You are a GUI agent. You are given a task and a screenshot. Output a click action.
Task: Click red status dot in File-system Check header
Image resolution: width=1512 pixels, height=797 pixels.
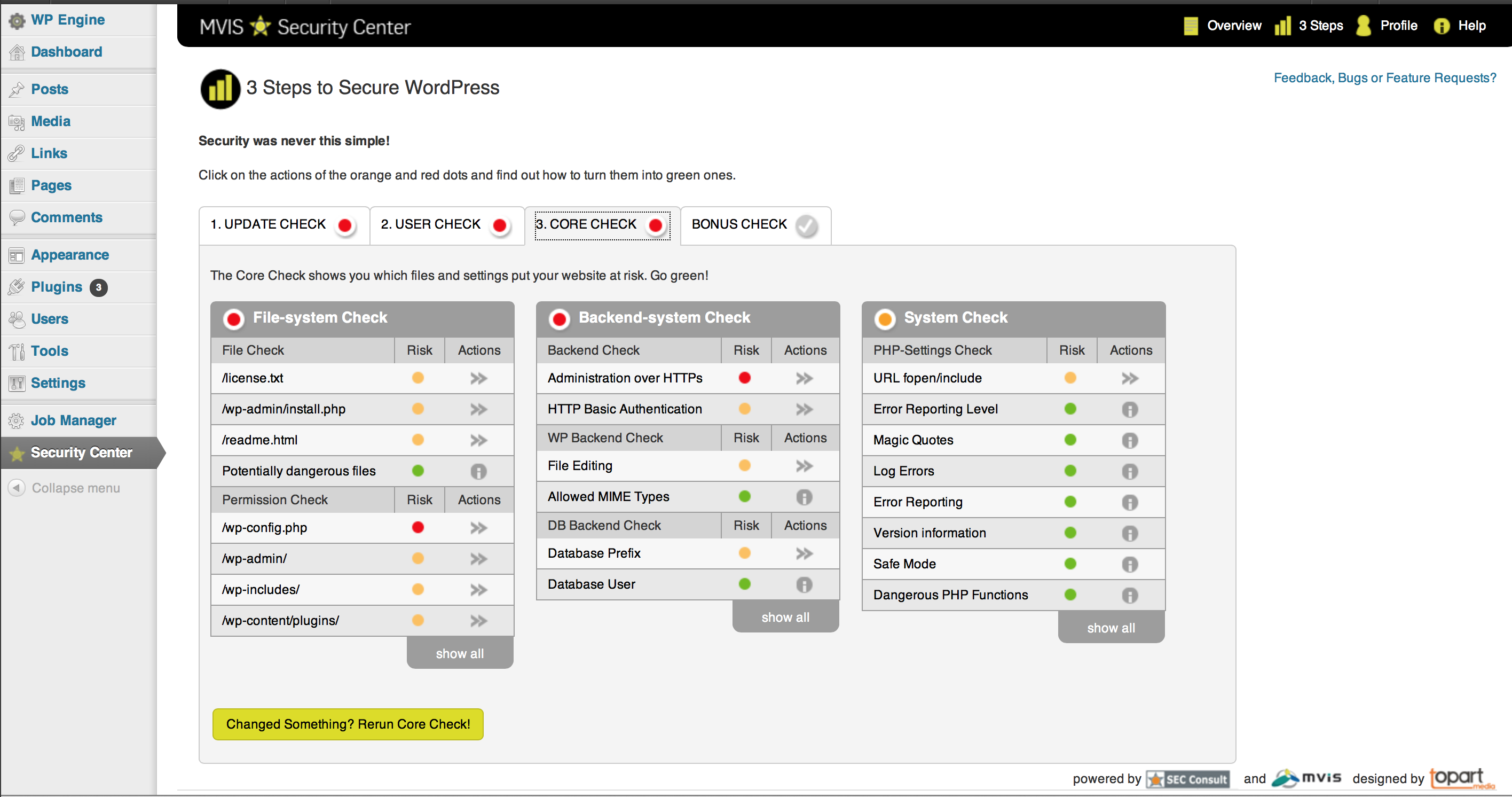[234, 319]
